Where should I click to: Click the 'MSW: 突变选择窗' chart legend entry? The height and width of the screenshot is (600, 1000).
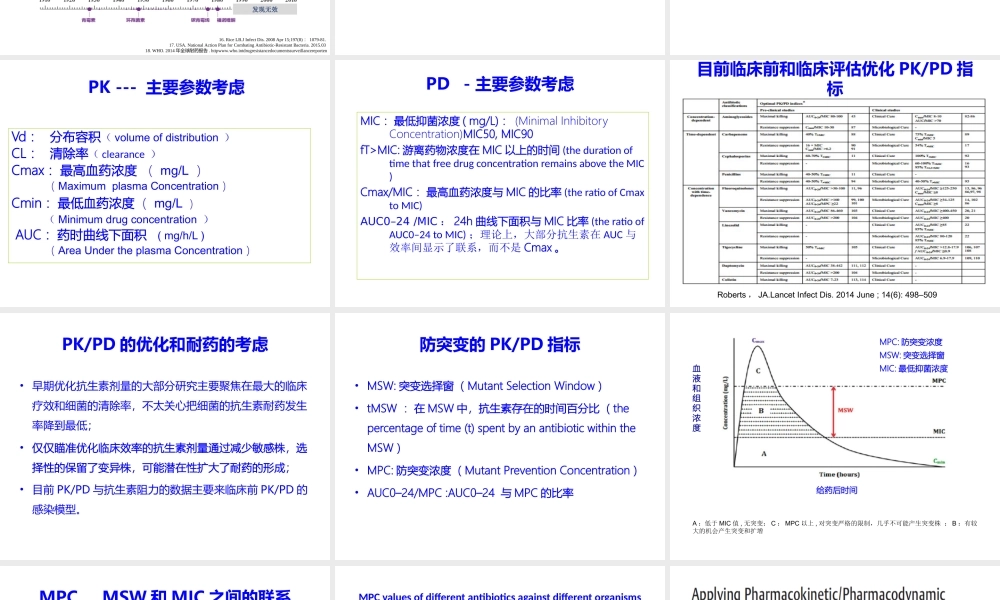pos(912,355)
